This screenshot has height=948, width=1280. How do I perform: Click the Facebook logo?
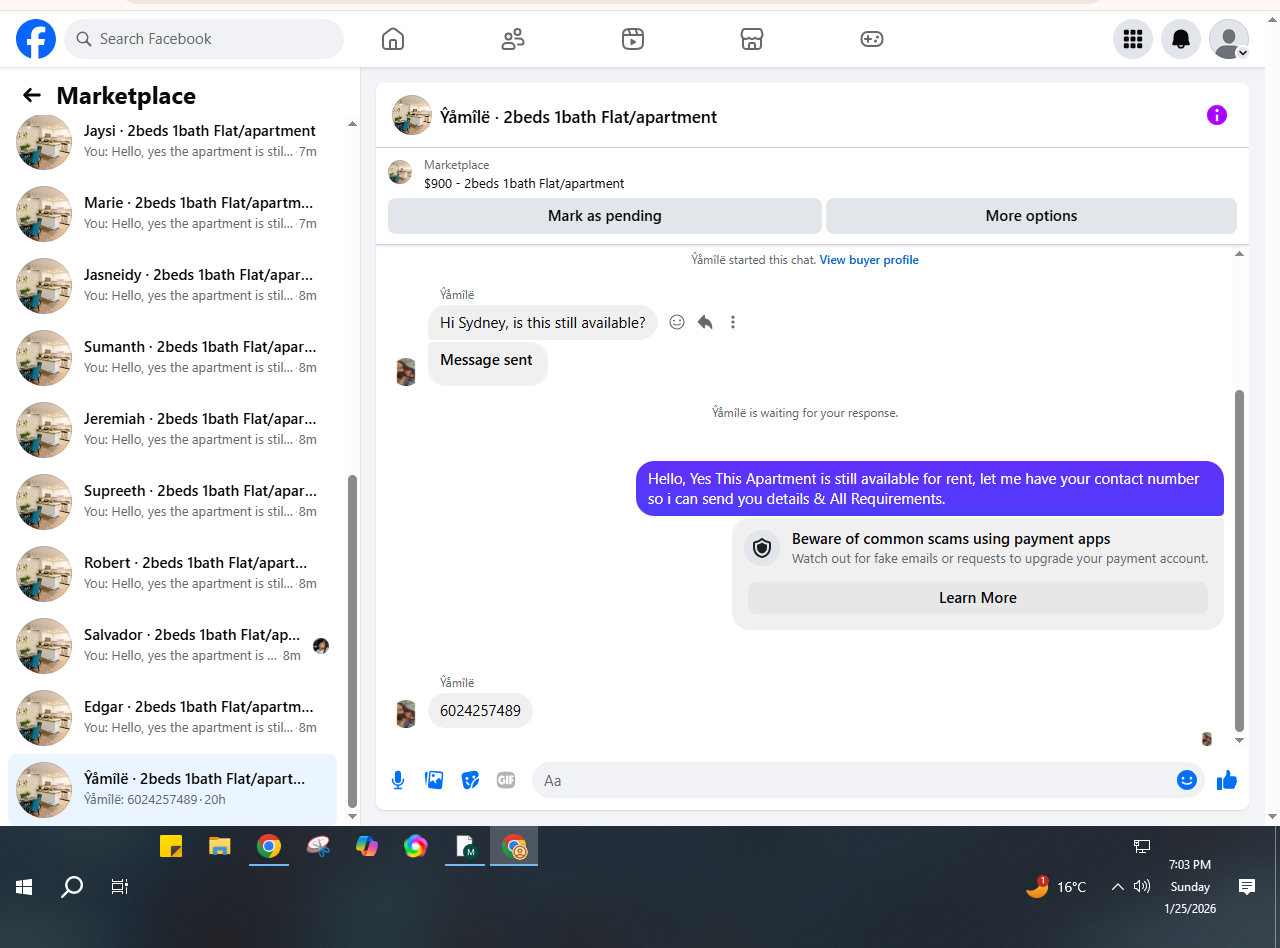36,39
